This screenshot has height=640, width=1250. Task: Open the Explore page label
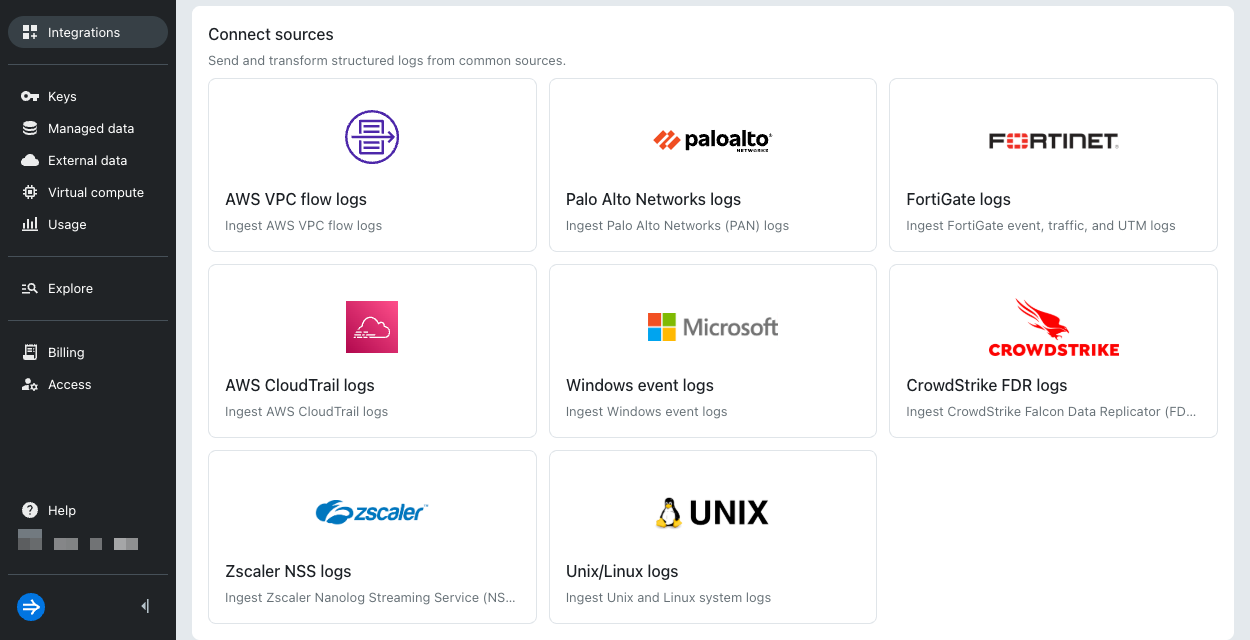[x=70, y=288]
